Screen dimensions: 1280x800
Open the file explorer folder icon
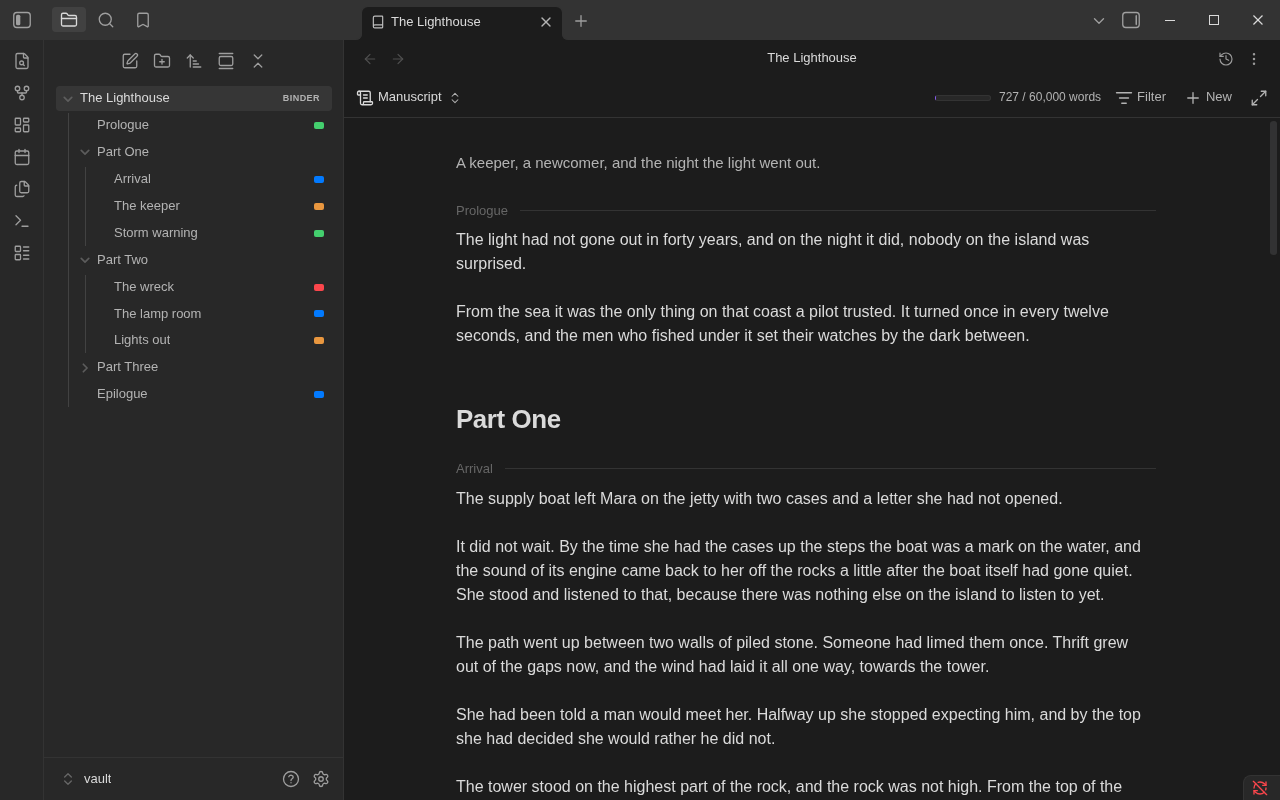click(69, 20)
